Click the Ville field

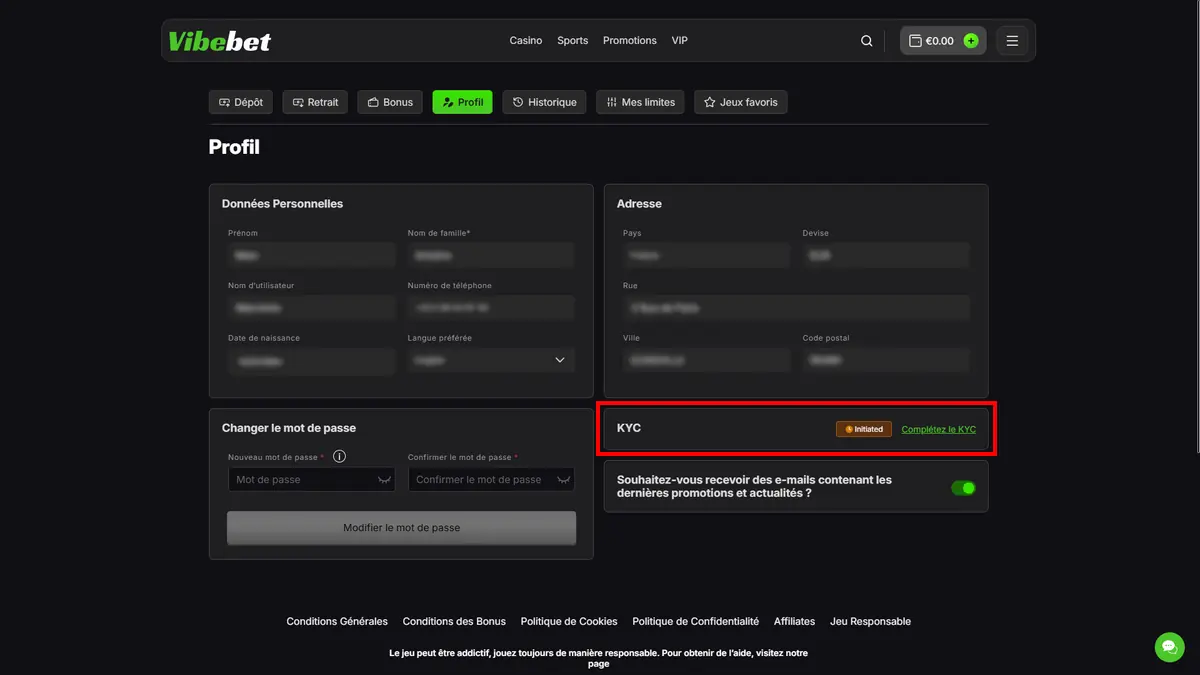706,360
